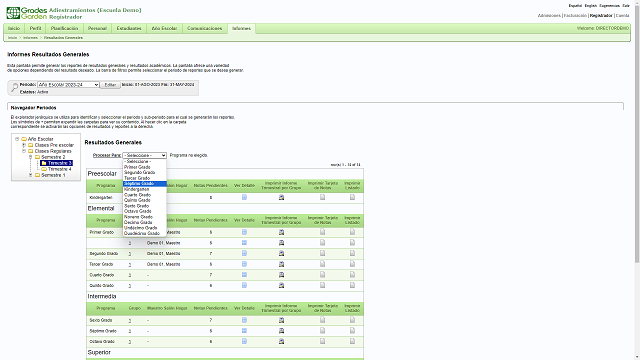This screenshot has height=360, width=640.
Task: Print Listado for Sexto Grado
Action: point(352,320)
